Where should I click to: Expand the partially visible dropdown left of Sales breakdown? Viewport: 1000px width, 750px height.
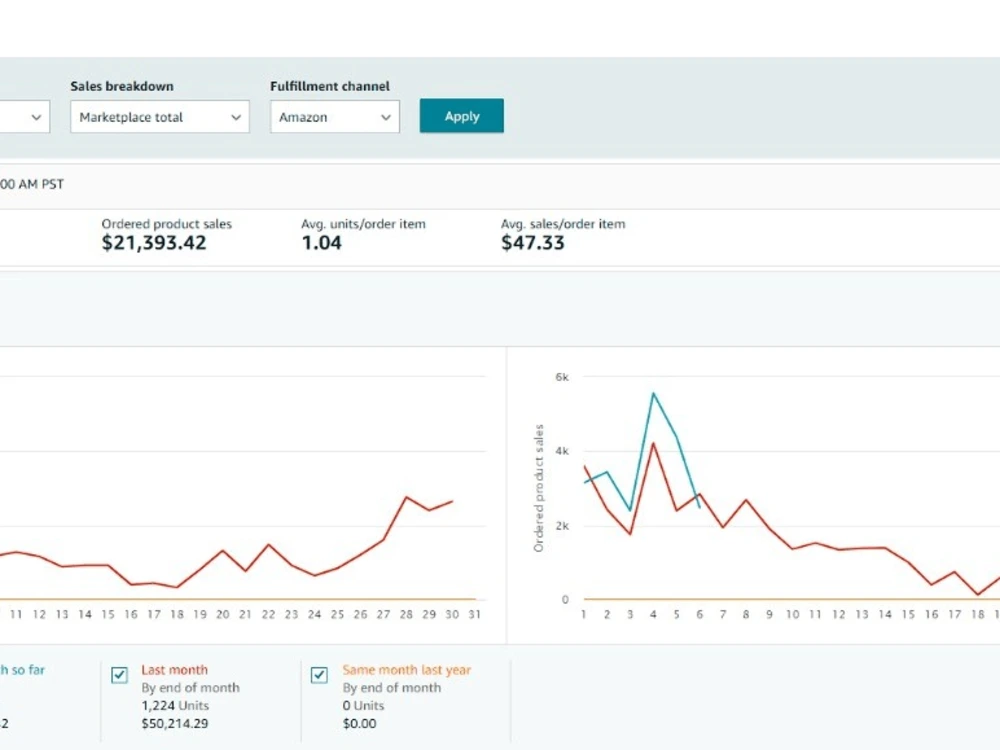[24, 117]
